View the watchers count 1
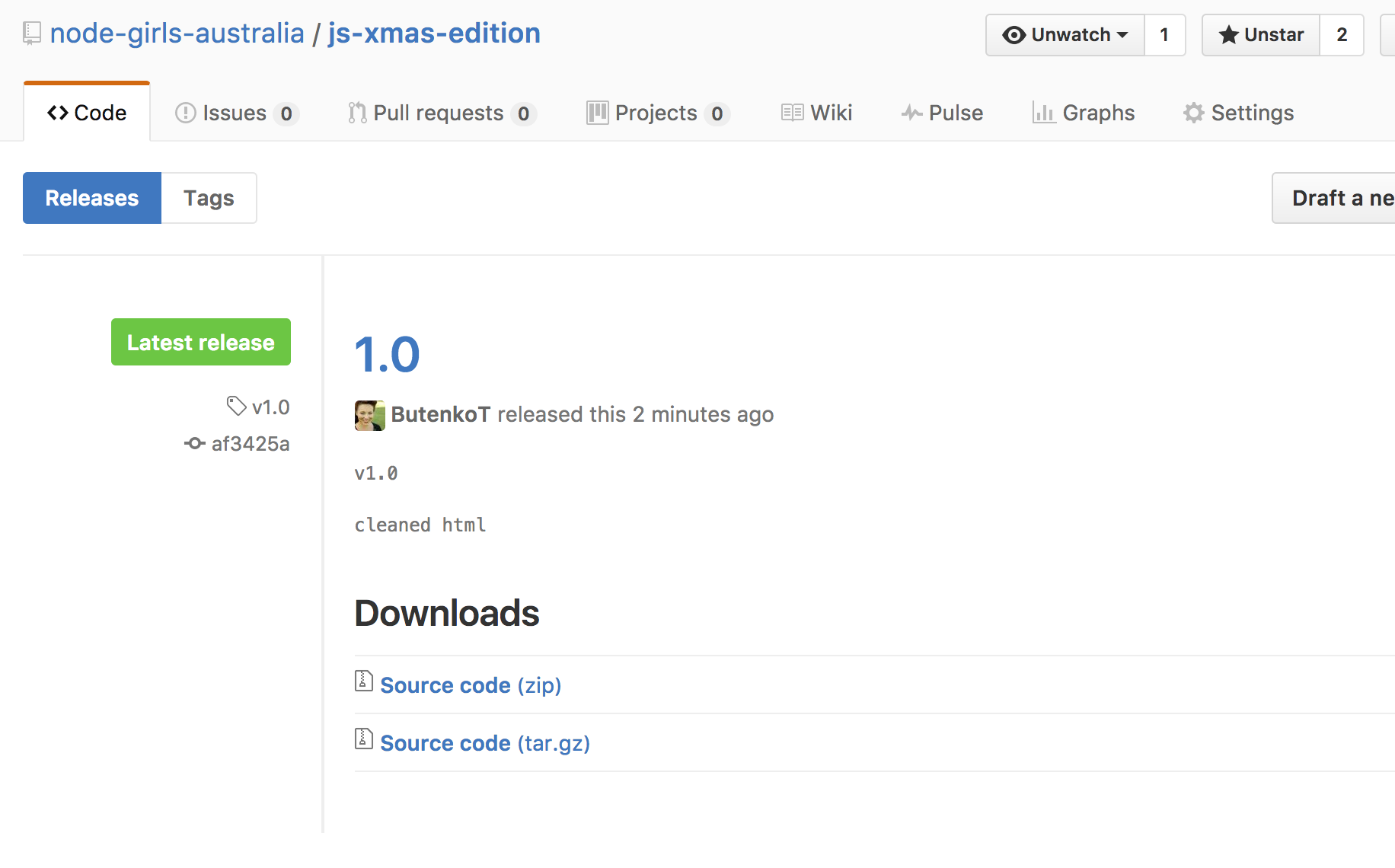Screen dimensions: 1395x868 tap(1164, 35)
